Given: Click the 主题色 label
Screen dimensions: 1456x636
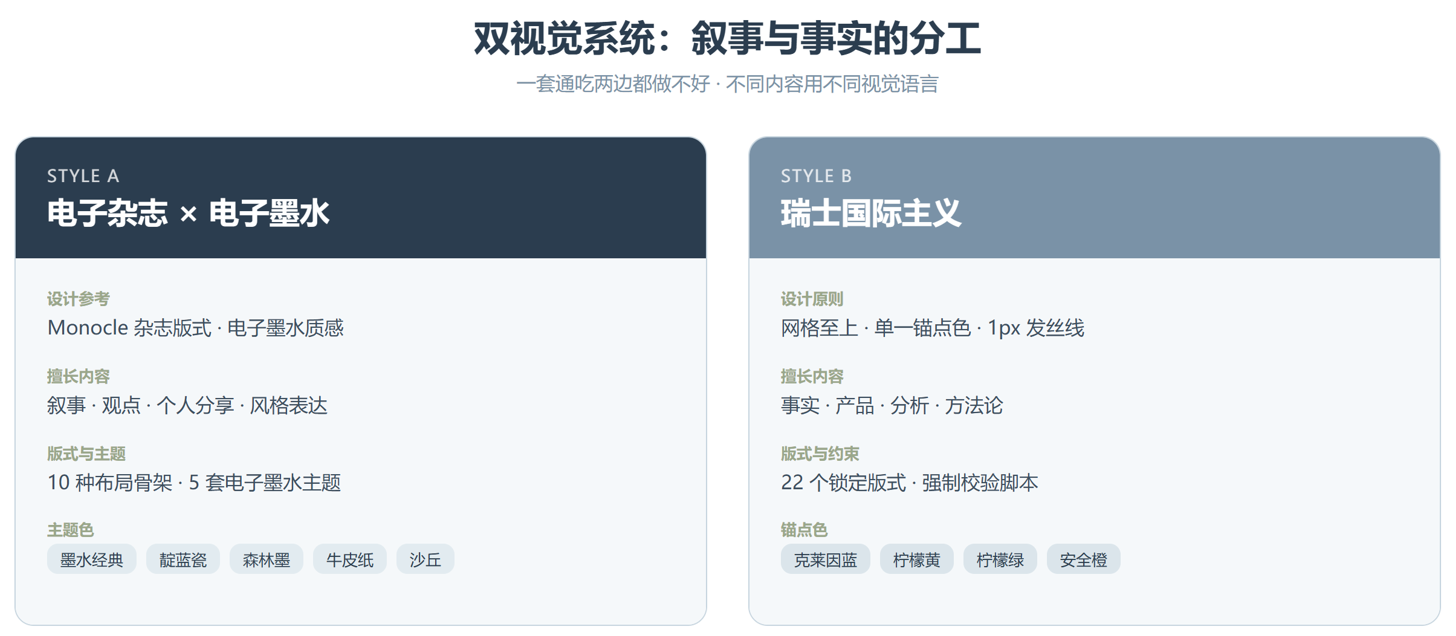Looking at the screenshot, I should pyautogui.click(x=70, y=530).
